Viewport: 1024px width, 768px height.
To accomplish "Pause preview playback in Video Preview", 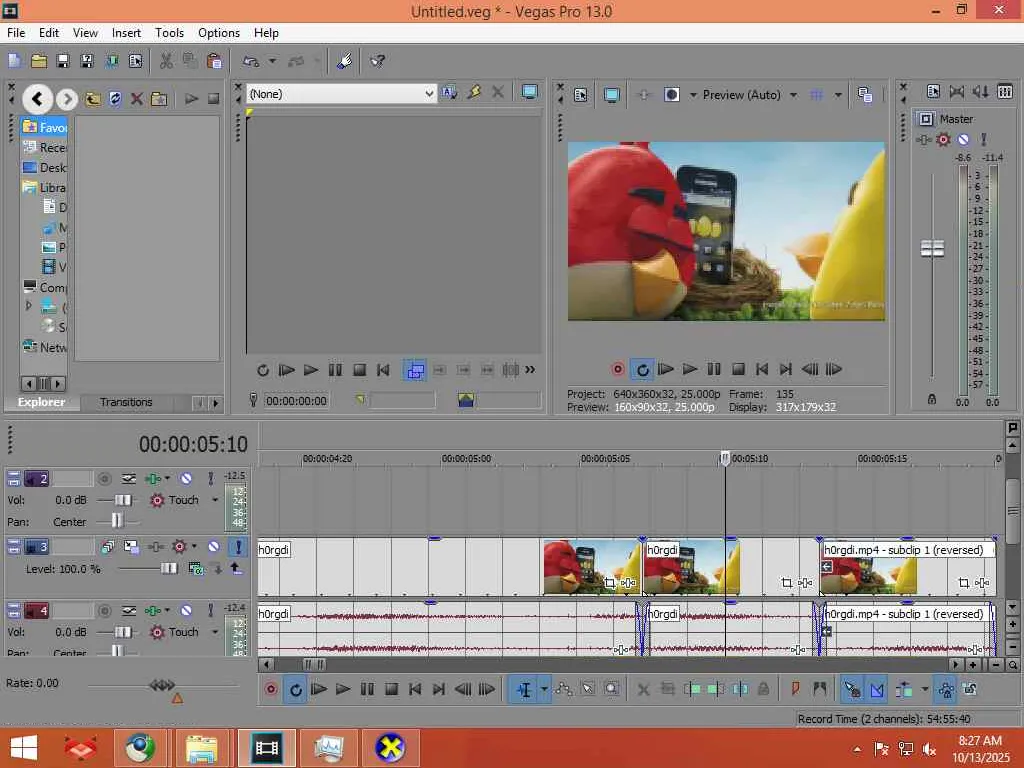I will click(714, 369).
